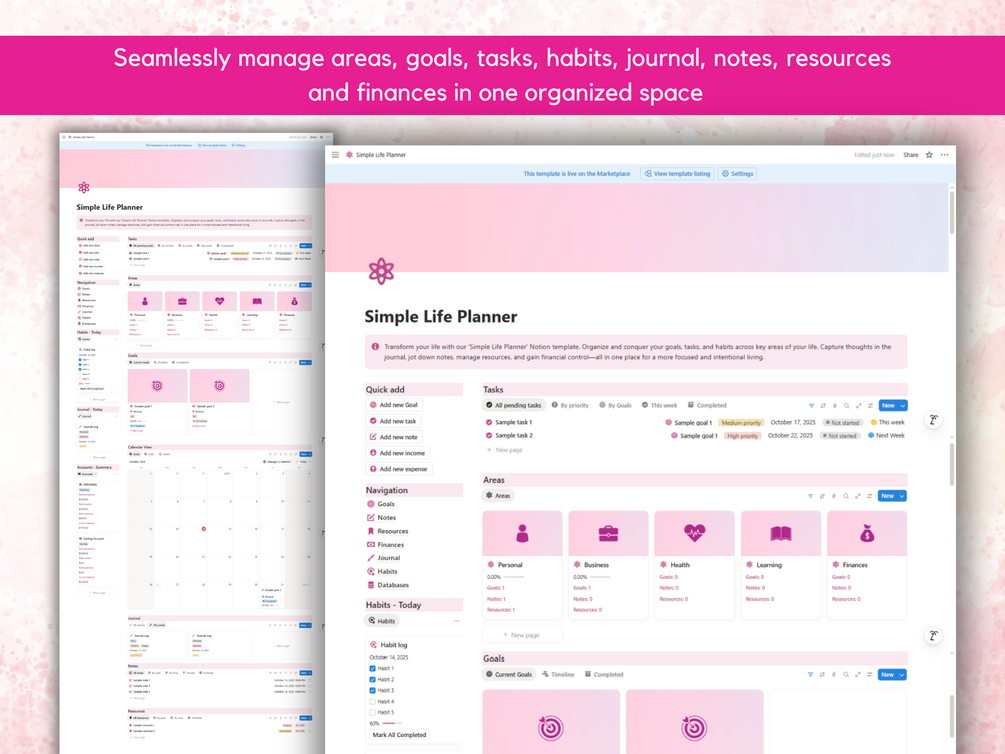Screen dimensions: 1005x754
Task: Open the first goal card target thumbnail
Action: pyautogui.click(x=551, y=723)
